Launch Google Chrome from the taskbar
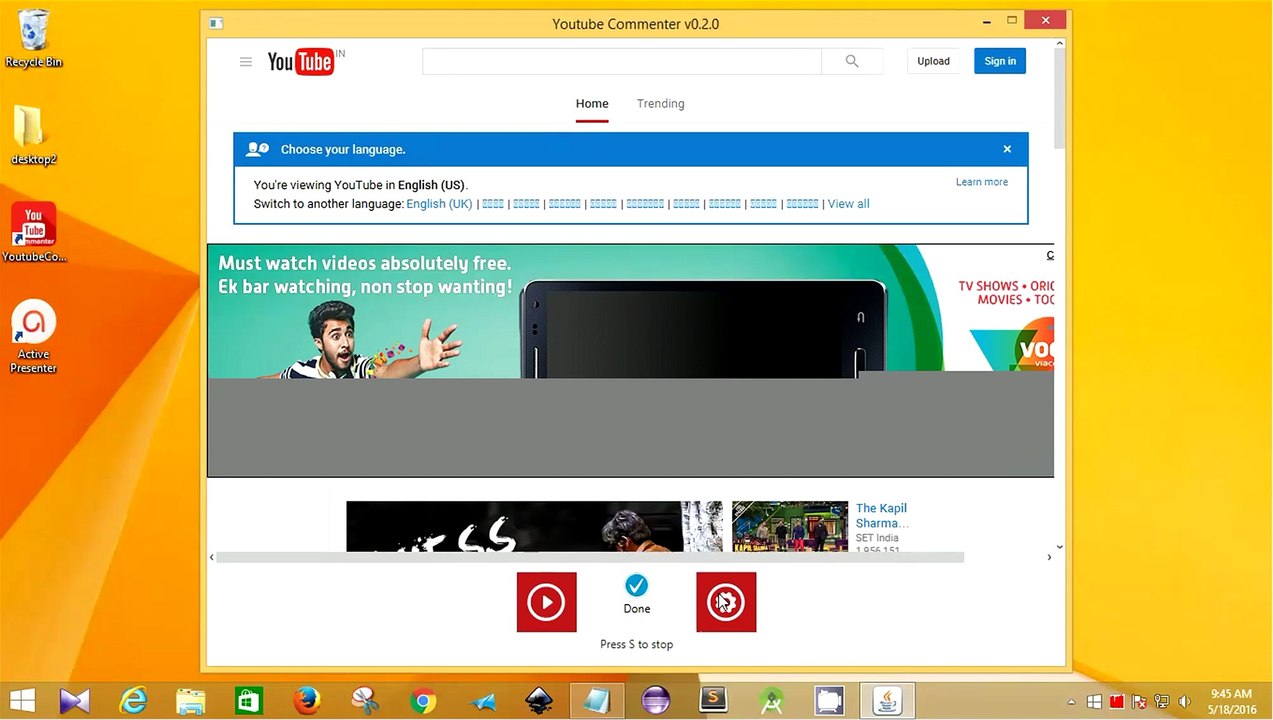The width and height of the screenshot is (1273, 720). [423, 701]
